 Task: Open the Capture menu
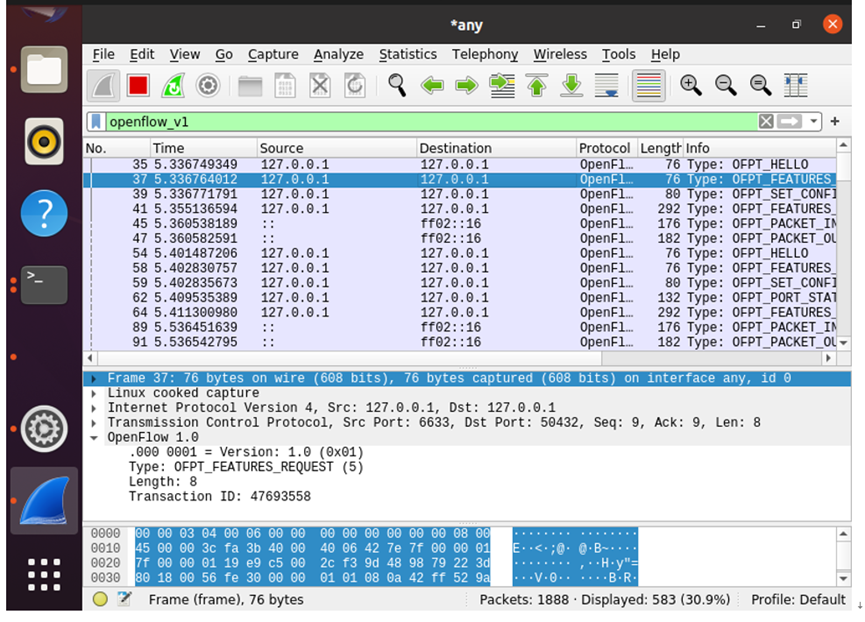click(x=273, y=54)
